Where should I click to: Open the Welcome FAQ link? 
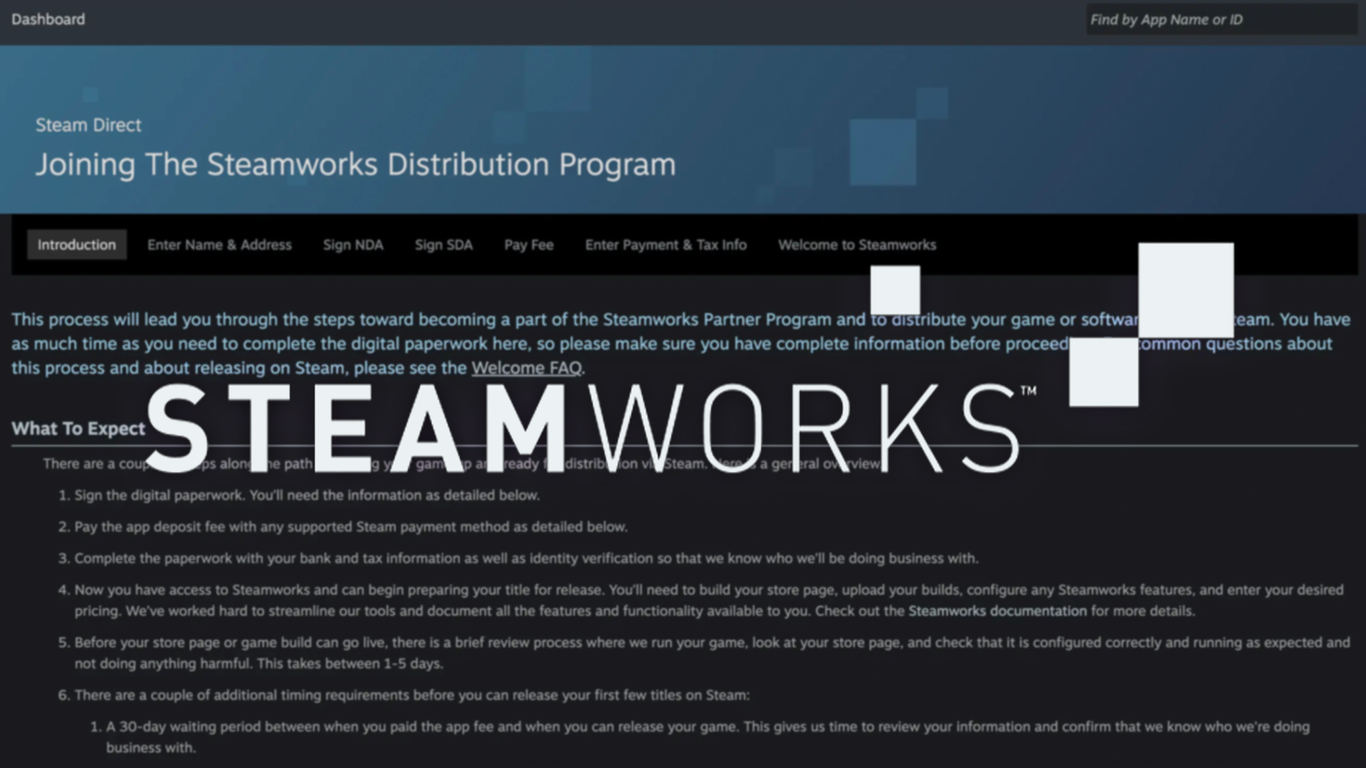(x=526, y=368)
